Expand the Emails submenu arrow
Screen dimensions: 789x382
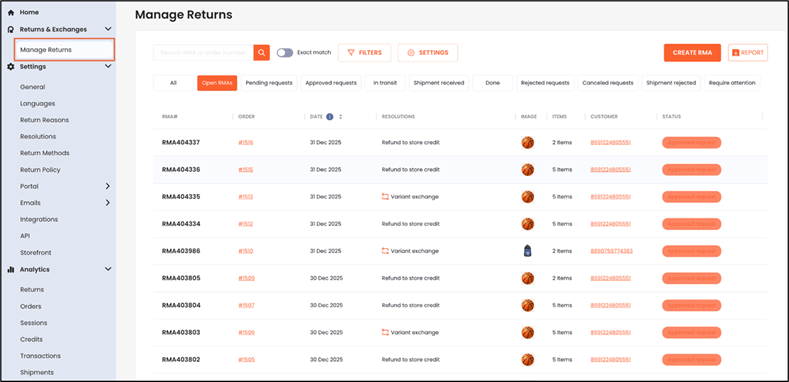click(108, 203)
